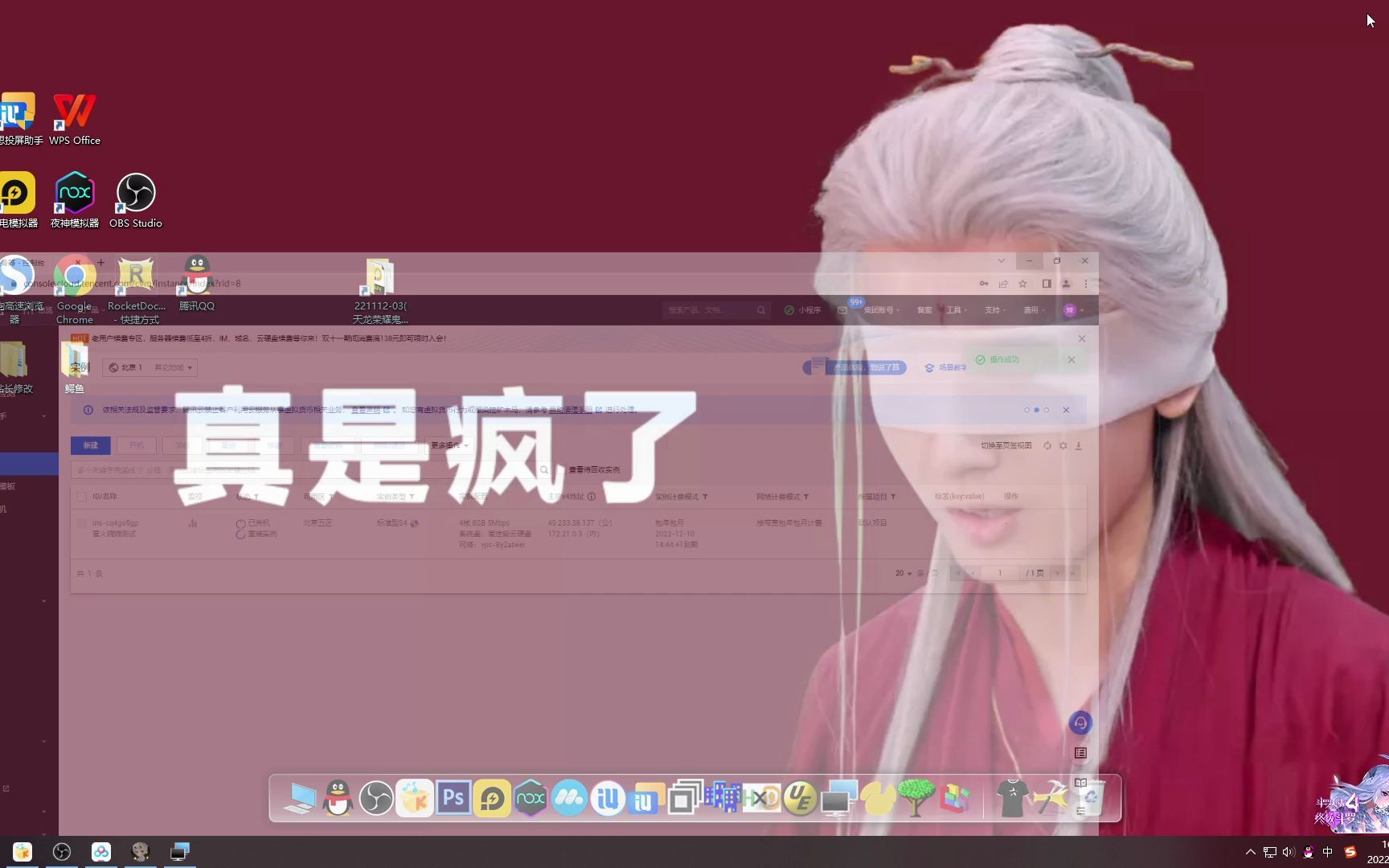This screenshot has width=1389, height=868.
Task: Close the blue compliance notice banner
Action: (1066, 410)
